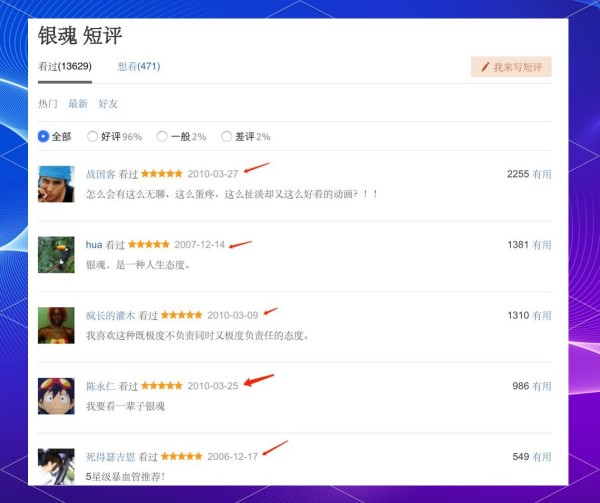The image size is (600, 503).
Task: Sort reviews by 最新
Action: 77,104
